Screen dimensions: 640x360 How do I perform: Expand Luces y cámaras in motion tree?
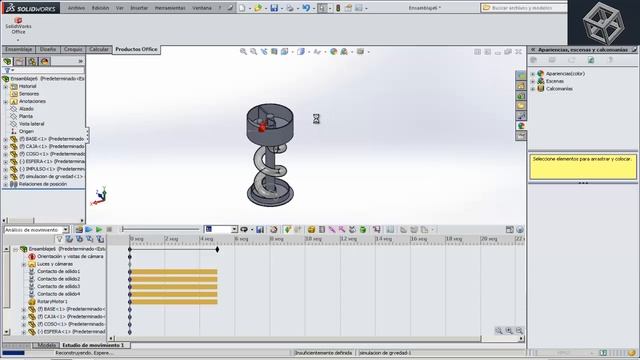click(x=24, y=264)
